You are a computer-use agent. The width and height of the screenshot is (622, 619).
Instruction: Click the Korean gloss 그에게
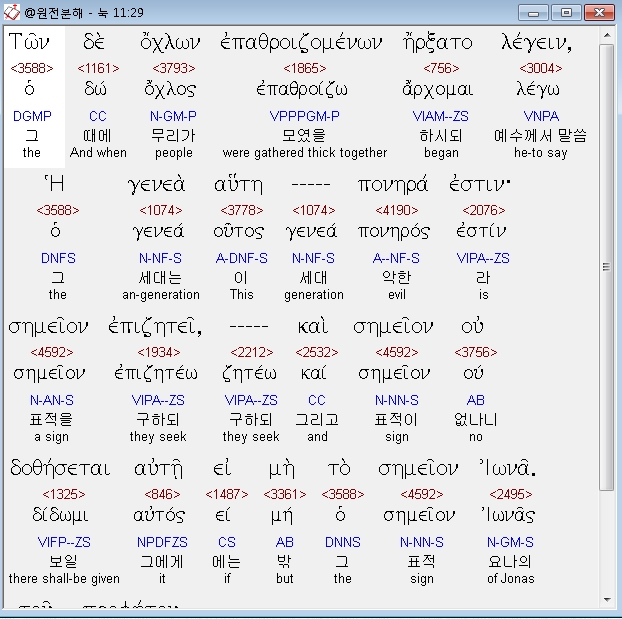point(162,562)
